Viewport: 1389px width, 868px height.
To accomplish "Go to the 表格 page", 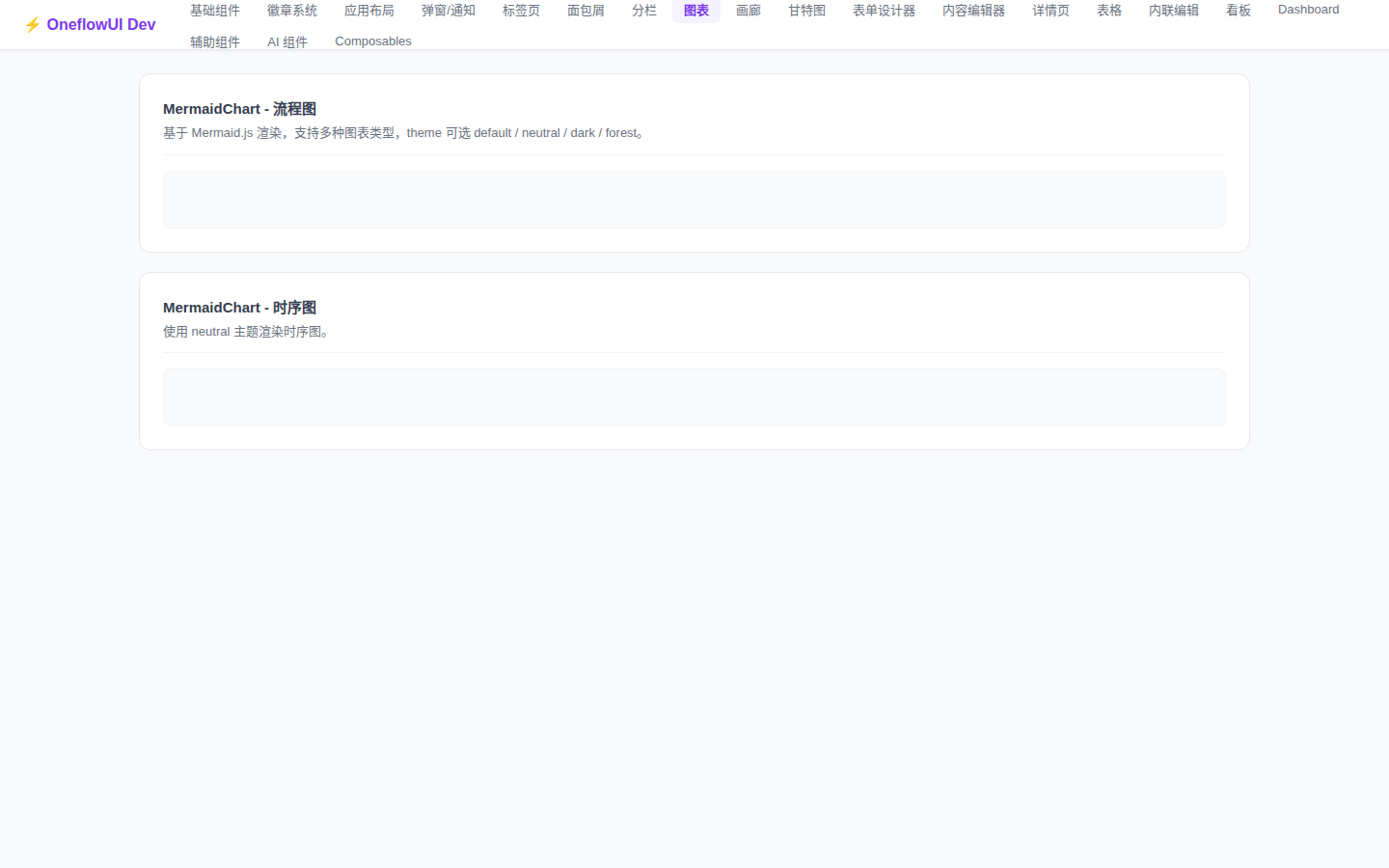I will (x=1109, y=11).
